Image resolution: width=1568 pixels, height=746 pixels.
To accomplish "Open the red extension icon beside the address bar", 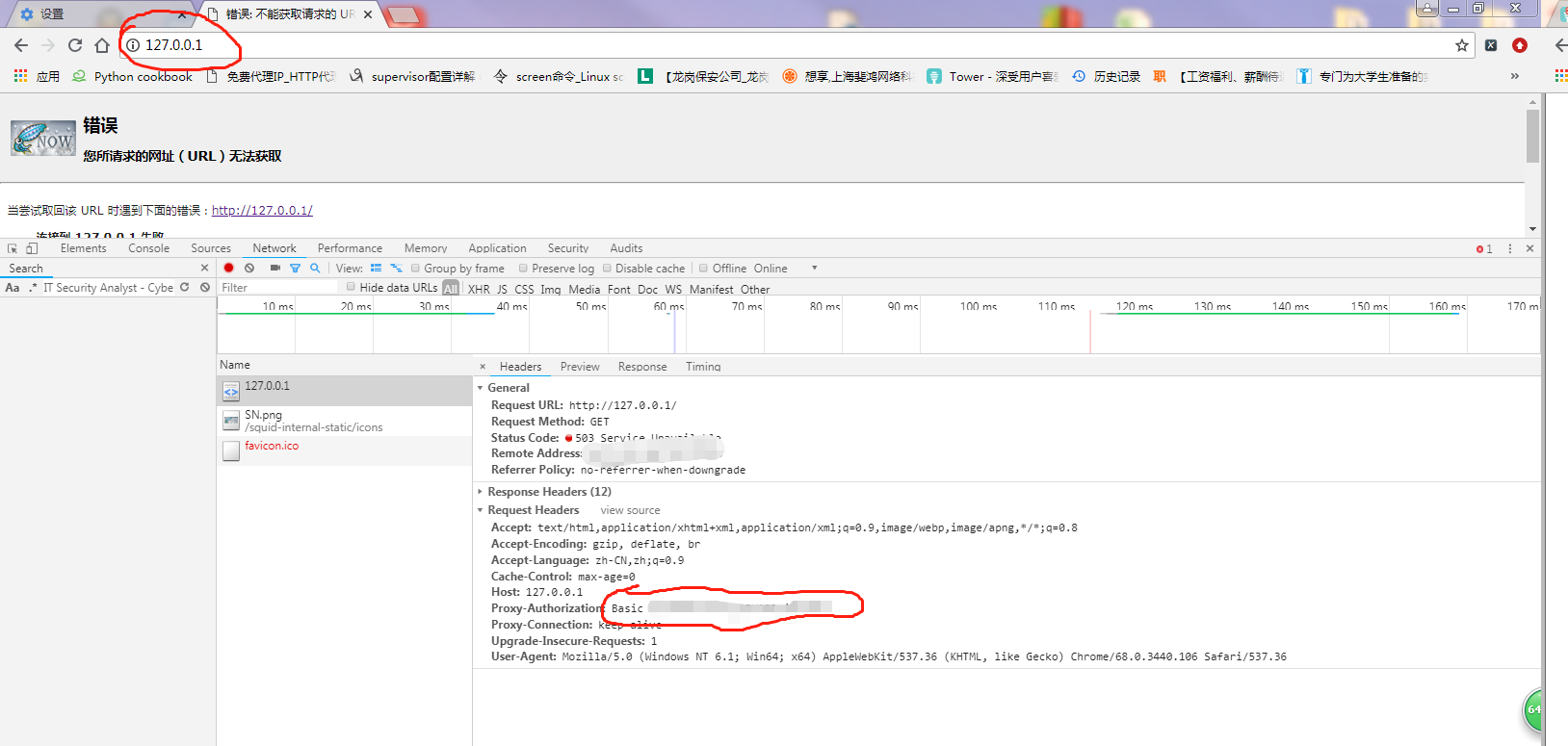I will [1520, 45].
